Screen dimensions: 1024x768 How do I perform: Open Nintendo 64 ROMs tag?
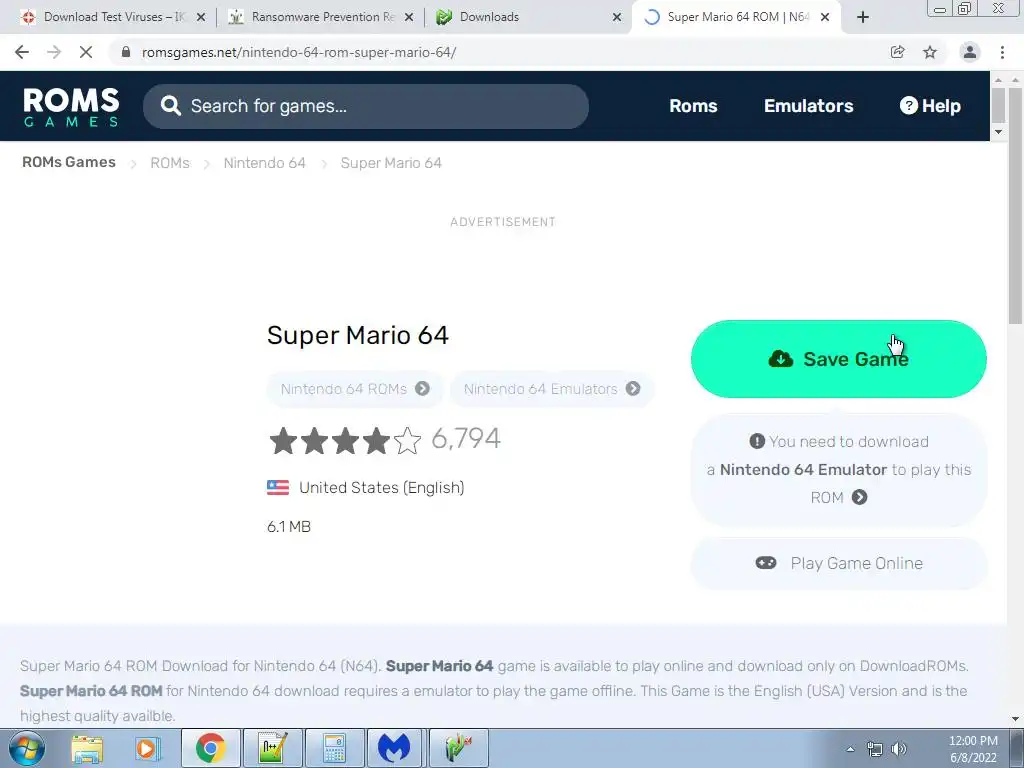click(355, 389)
